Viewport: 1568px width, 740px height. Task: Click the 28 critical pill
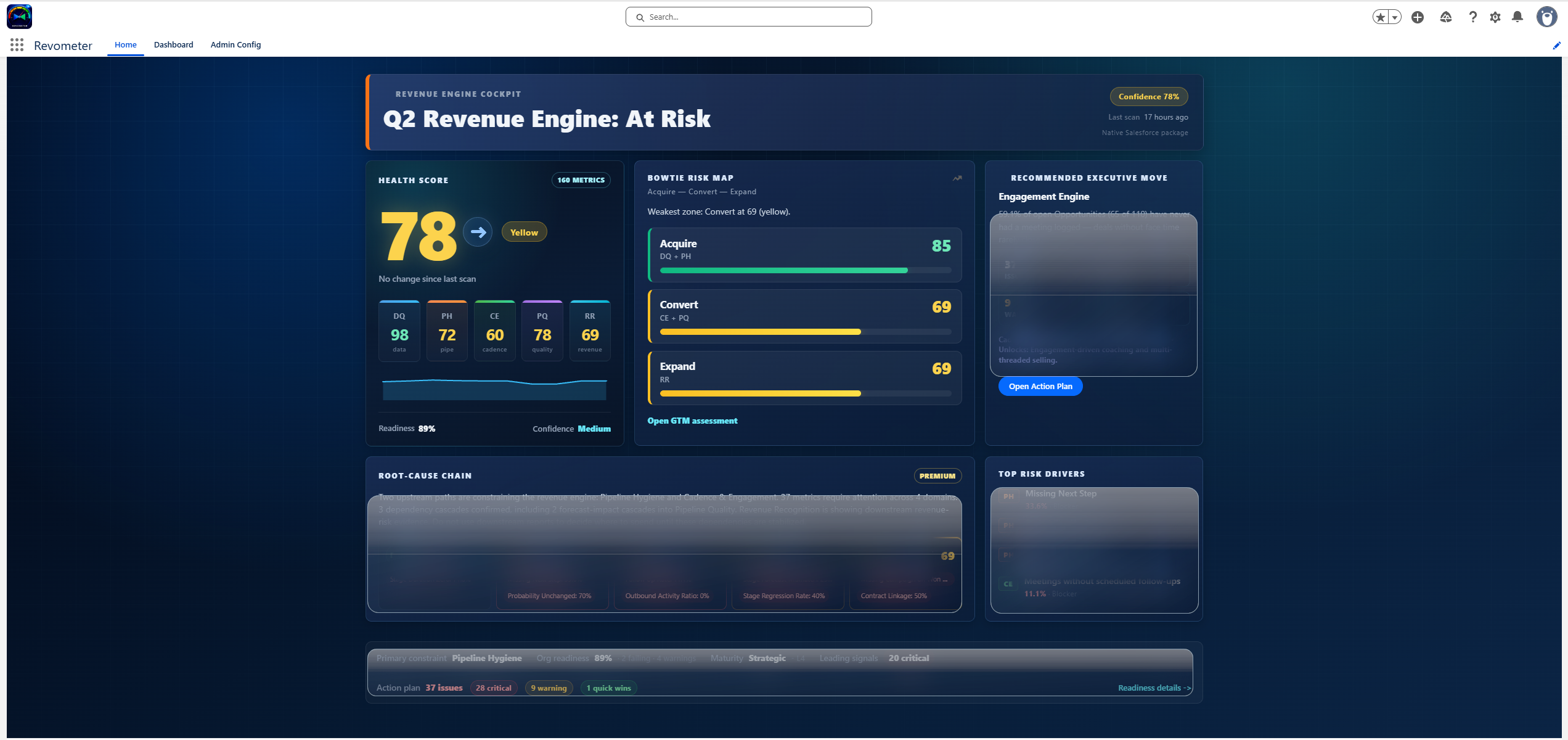point(493,688)
